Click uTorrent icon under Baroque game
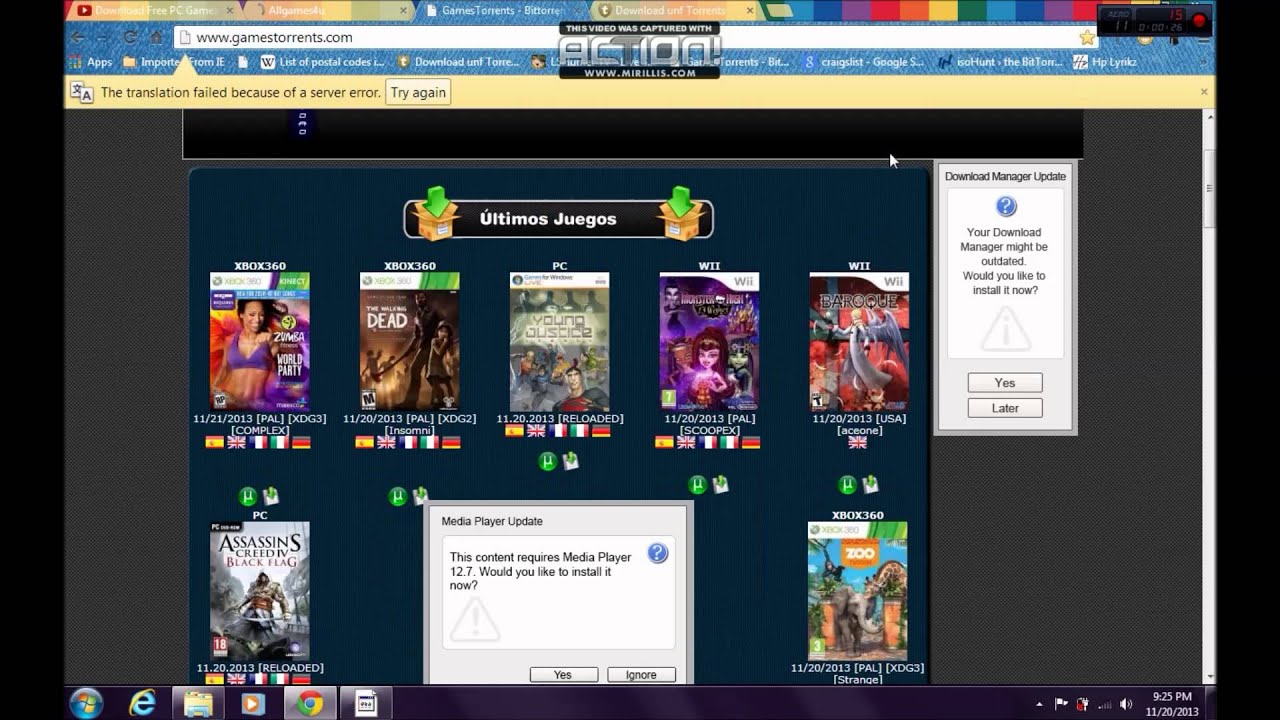Screen dimensions: 1280x720 coord(847,485)
